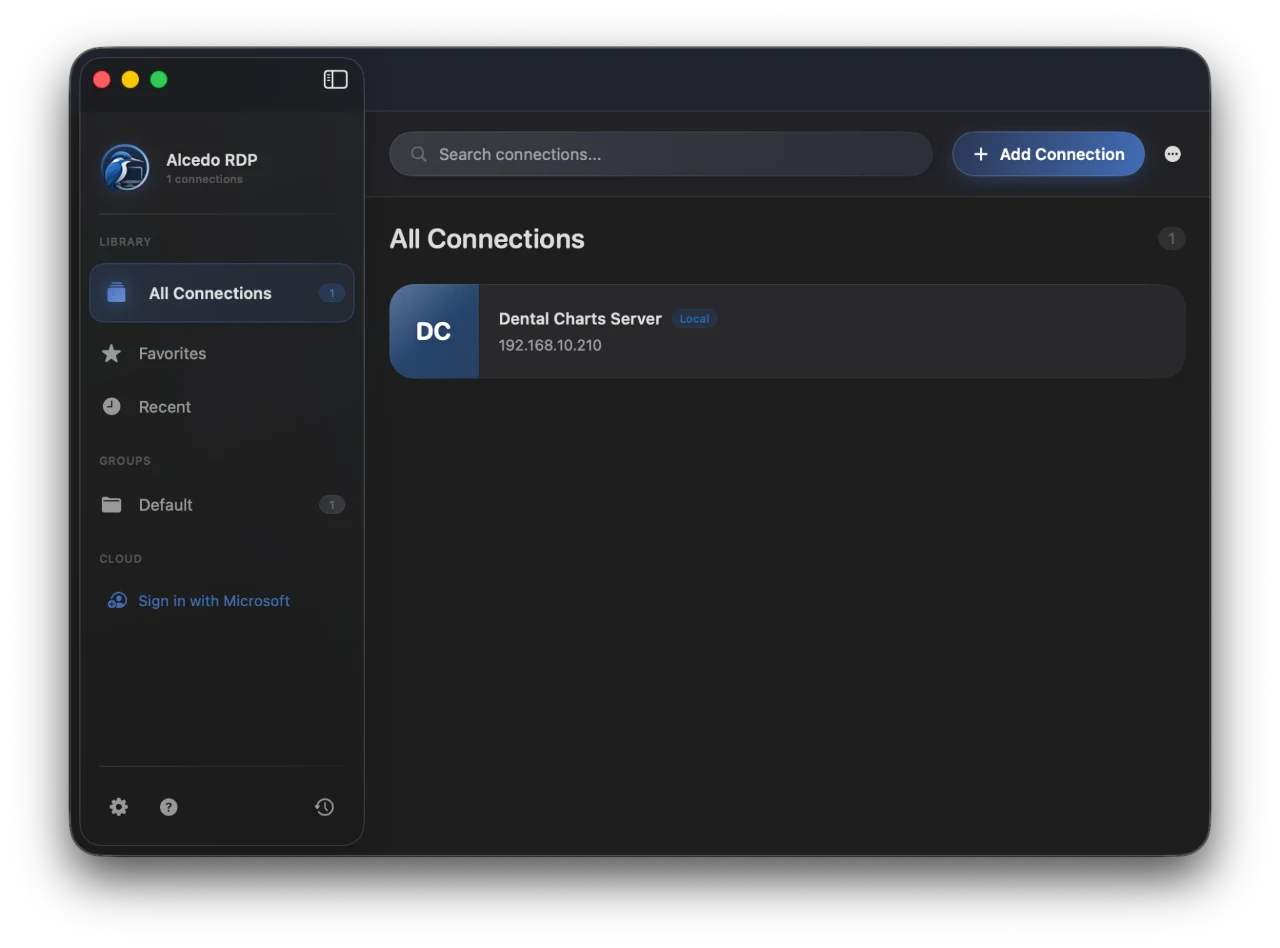
Task: Click the All Connections stack icon
Action: (117, 293)
